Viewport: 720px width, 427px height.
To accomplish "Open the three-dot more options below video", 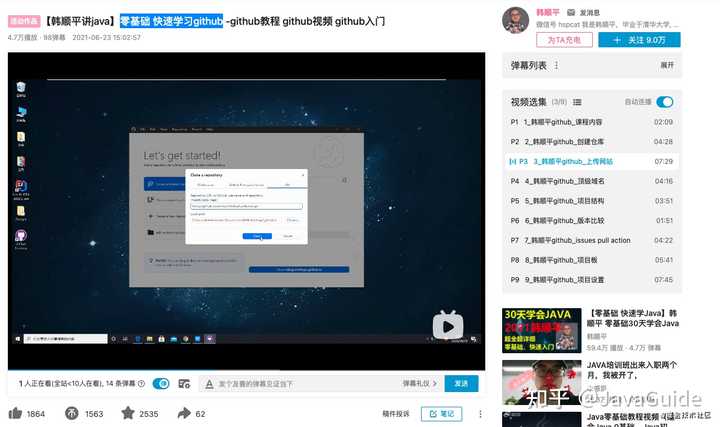I will point(480,414).
